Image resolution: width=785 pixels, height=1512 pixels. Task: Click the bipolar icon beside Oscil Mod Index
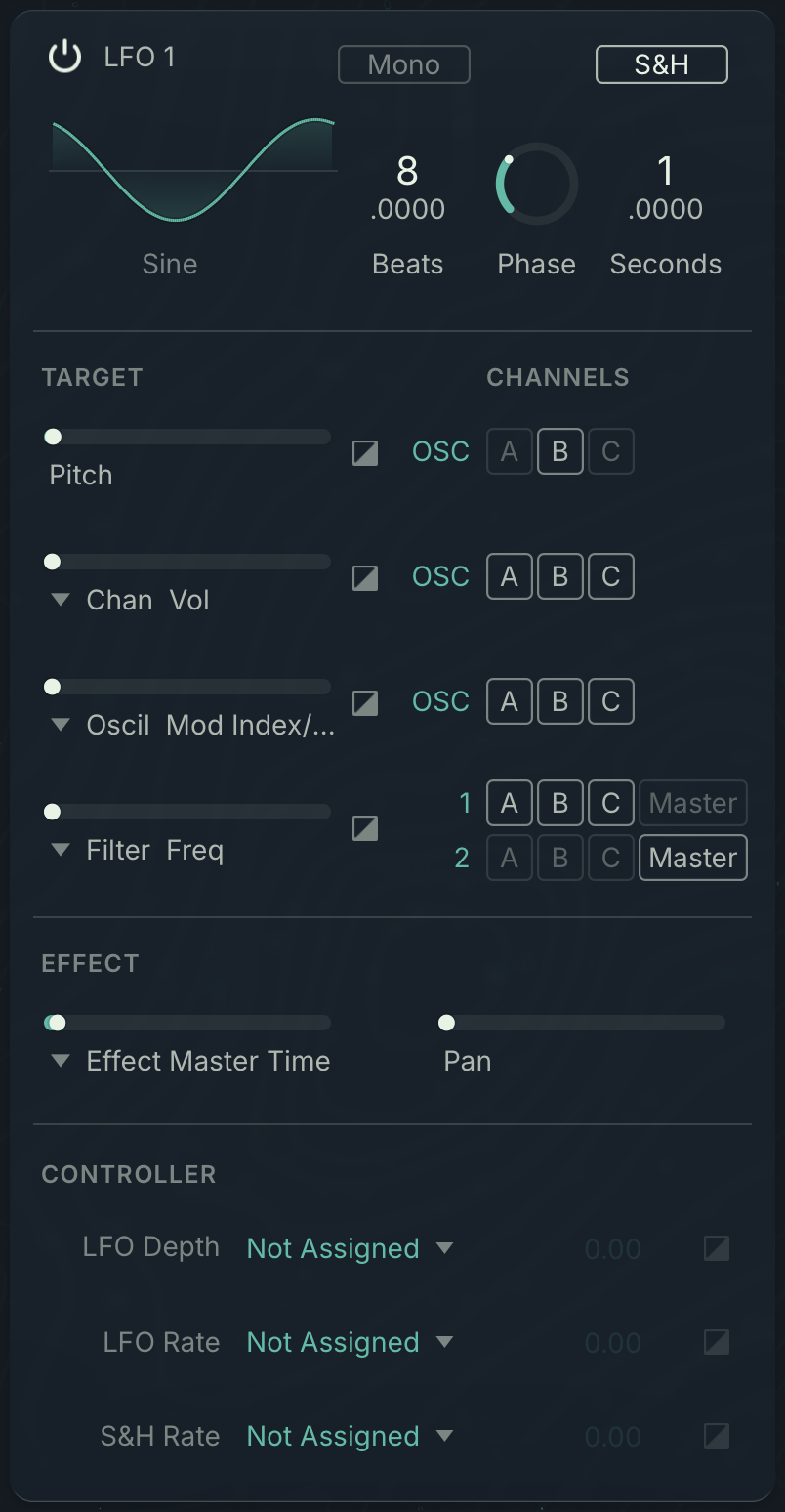(364, 703)
